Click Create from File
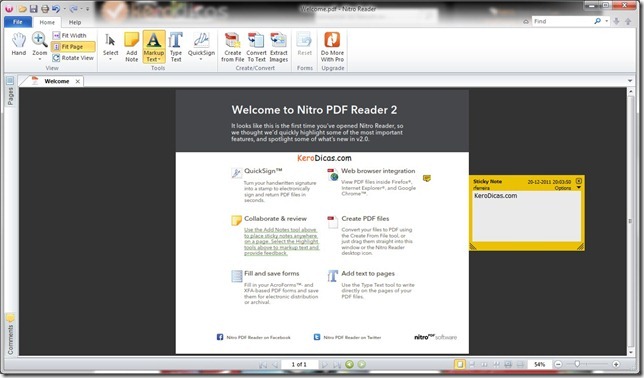Screen dimensions: 644x378 coord(233,47)
